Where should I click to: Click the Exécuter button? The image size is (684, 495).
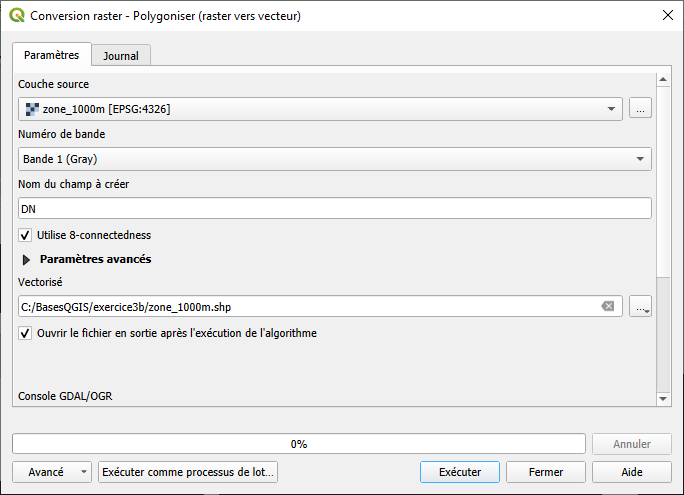pos(460,472)
